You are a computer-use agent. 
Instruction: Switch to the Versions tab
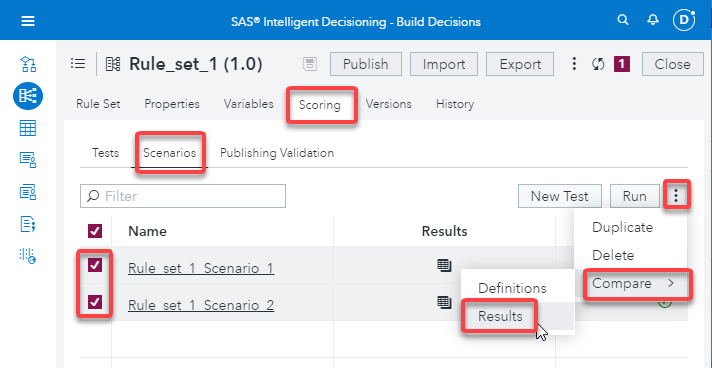point(389,104)
